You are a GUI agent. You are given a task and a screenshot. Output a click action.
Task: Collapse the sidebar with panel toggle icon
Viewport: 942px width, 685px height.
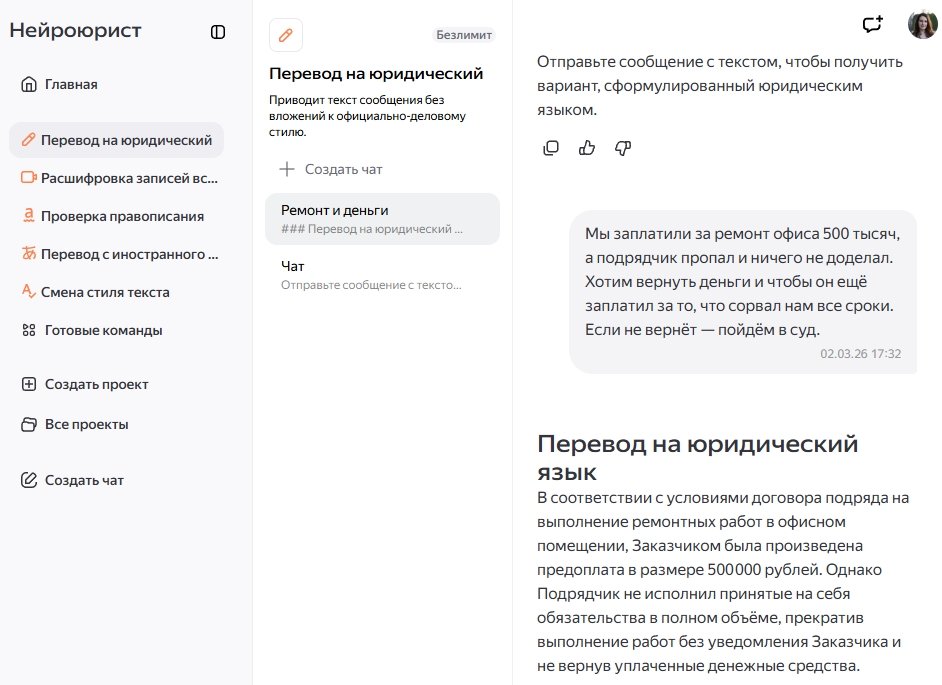coord(218,32)
